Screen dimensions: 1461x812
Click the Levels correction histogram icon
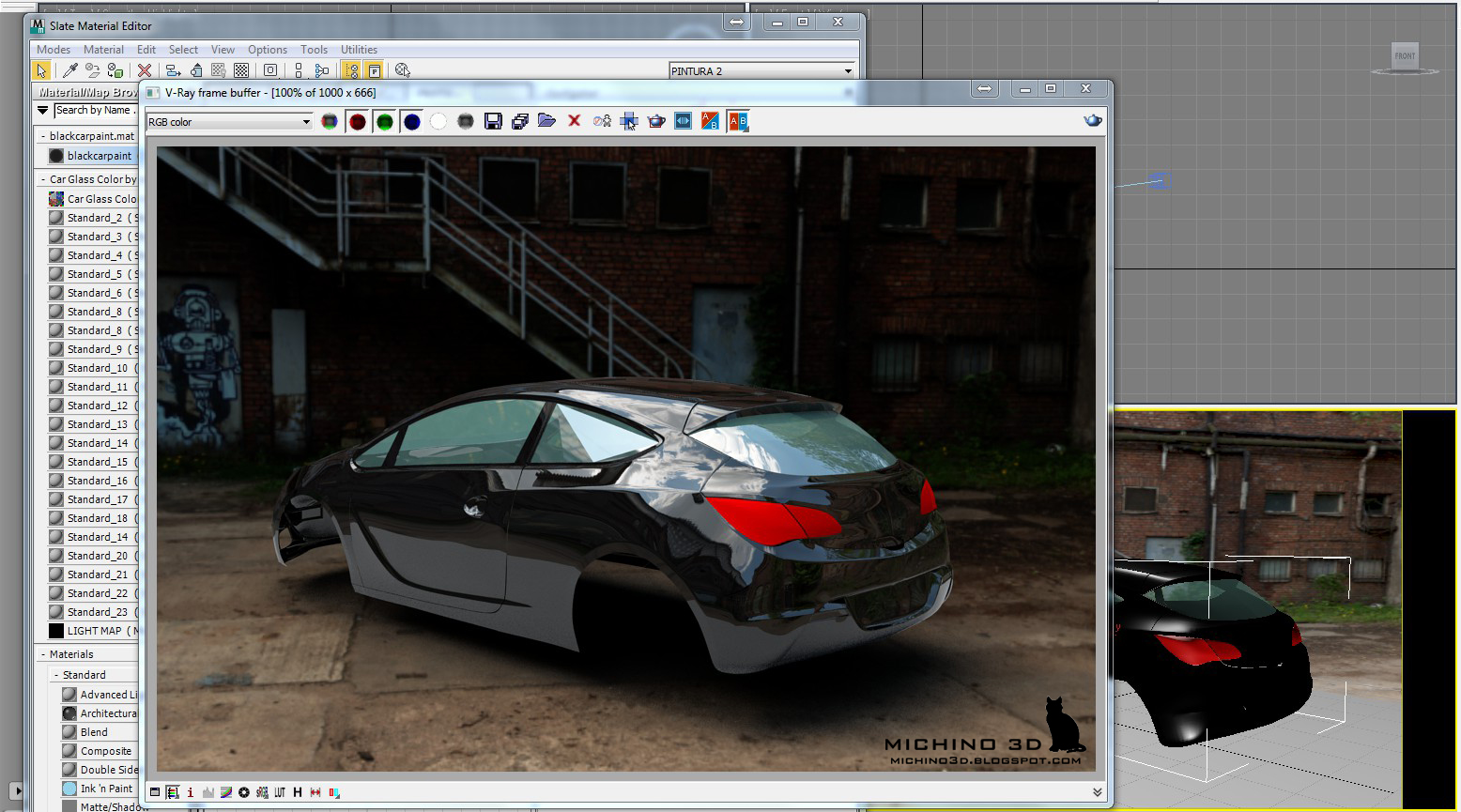(208, 792)
